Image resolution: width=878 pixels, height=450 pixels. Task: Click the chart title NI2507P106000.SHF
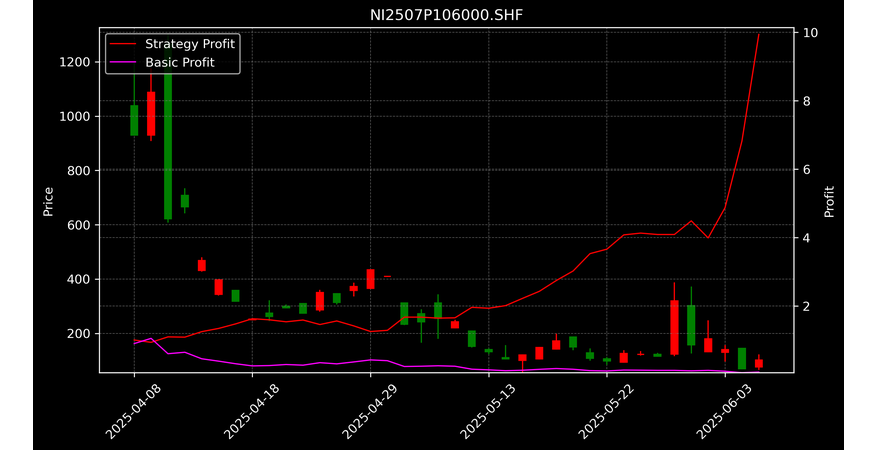(x=446, y=15)
